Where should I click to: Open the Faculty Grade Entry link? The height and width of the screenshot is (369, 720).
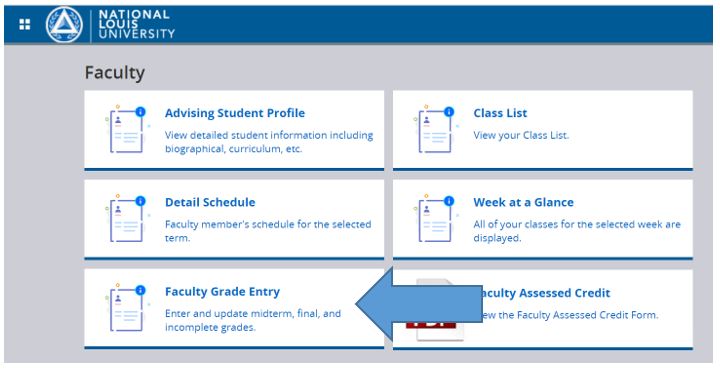222,291
